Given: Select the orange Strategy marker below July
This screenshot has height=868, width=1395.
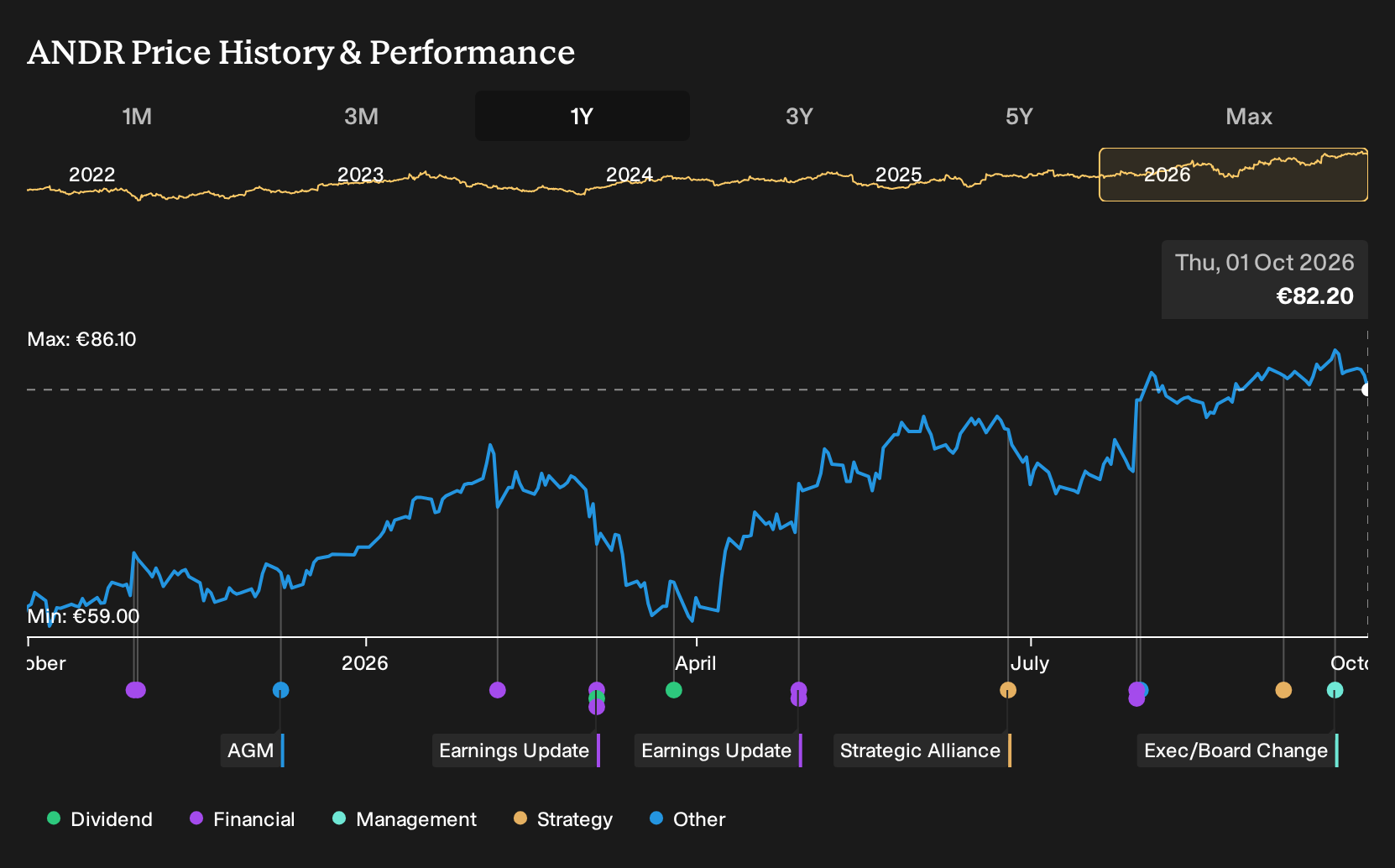Looking at the screenshot, I should [x=1008, y=690].
